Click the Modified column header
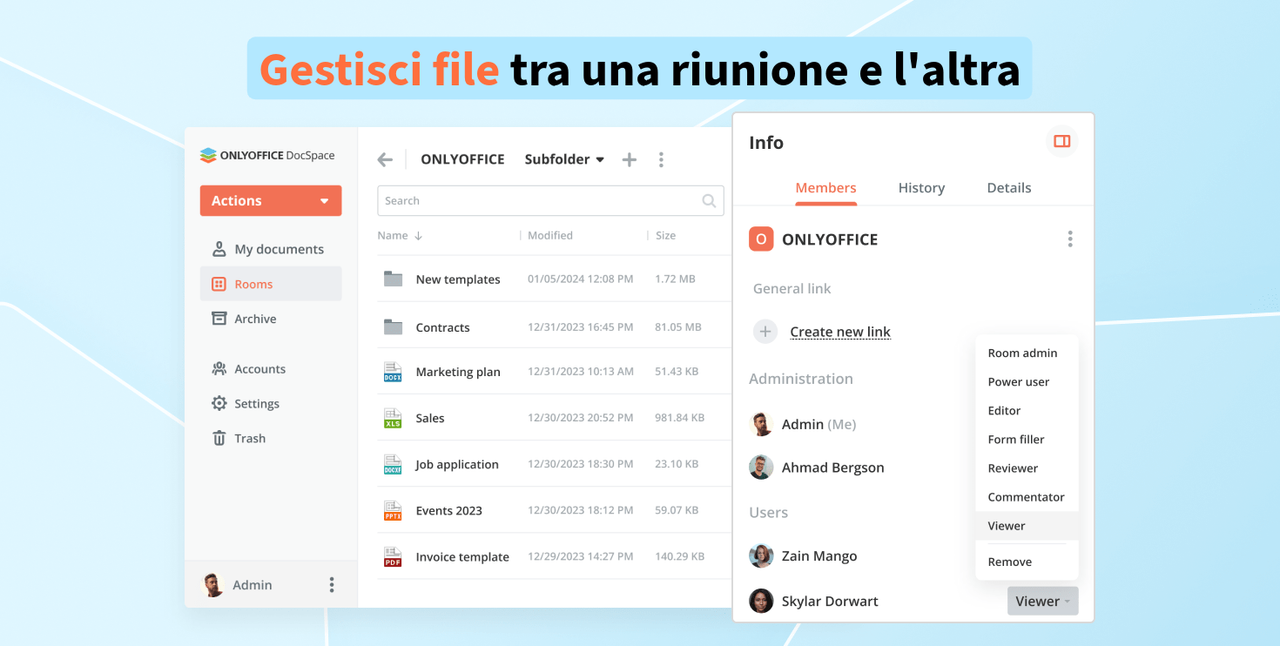The height and width of the screenshot is (646, 1280). click(550, 236)
